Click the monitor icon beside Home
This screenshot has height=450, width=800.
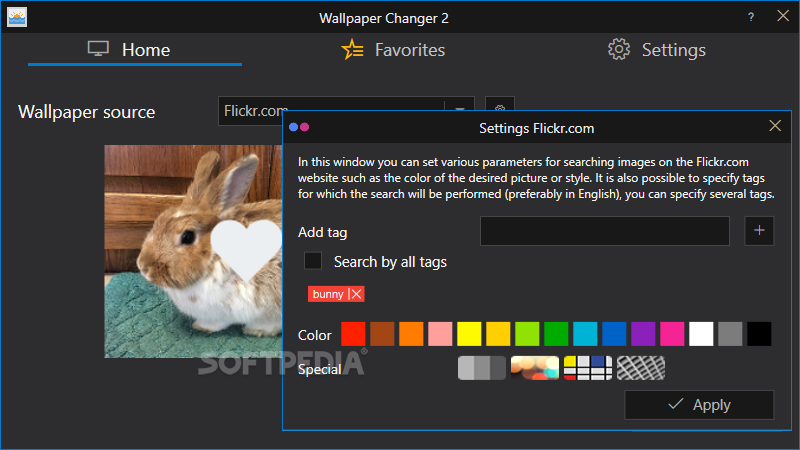pos(98,49)
